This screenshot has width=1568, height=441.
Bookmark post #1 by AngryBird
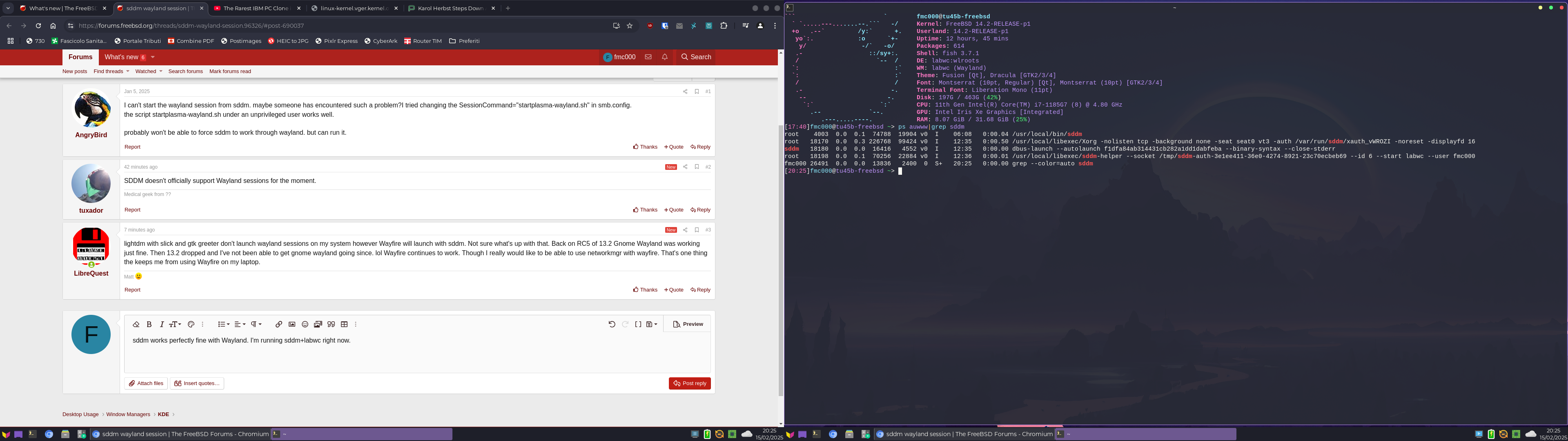pos(696,91)
